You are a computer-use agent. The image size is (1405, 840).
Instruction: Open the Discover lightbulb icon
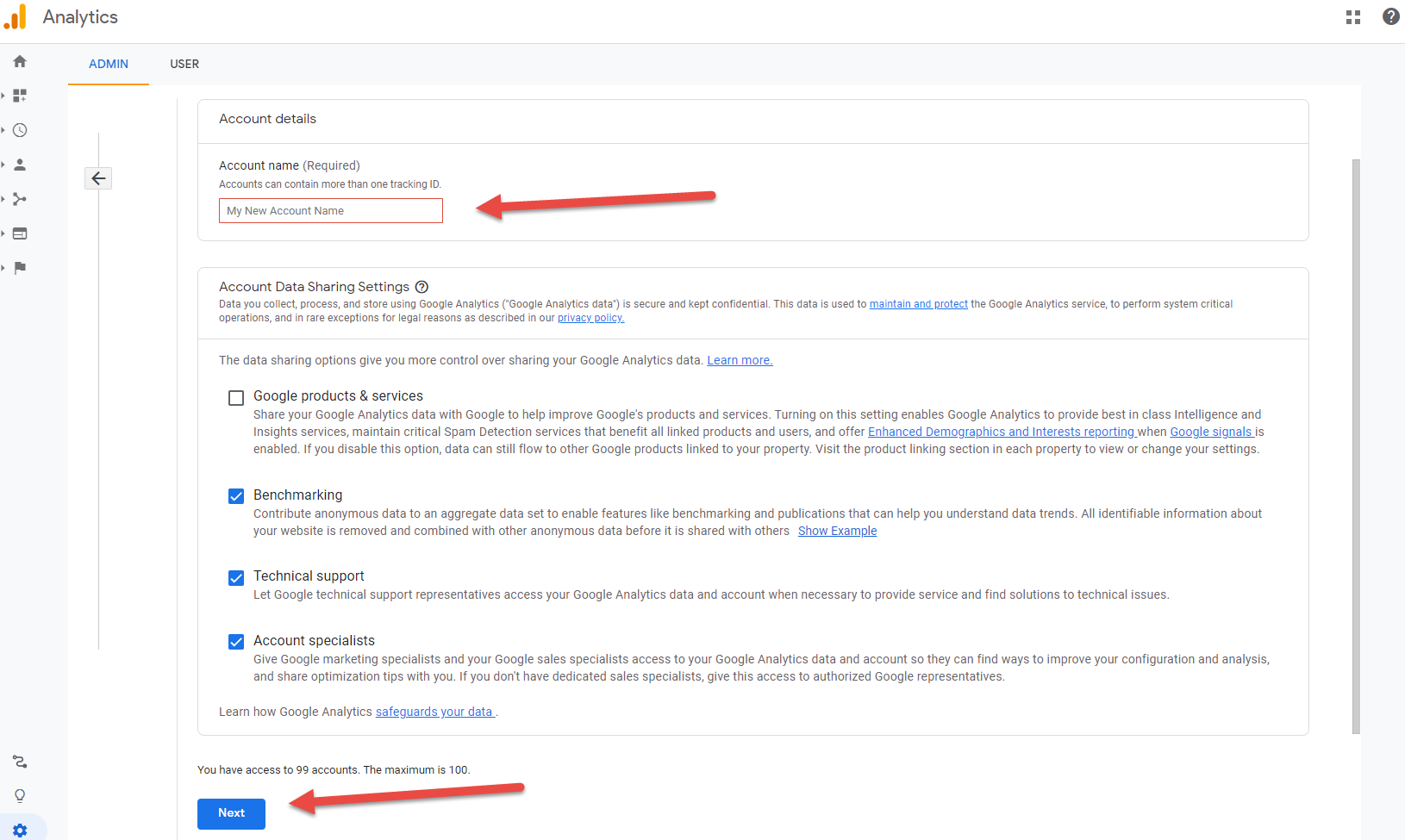(20, 796)
